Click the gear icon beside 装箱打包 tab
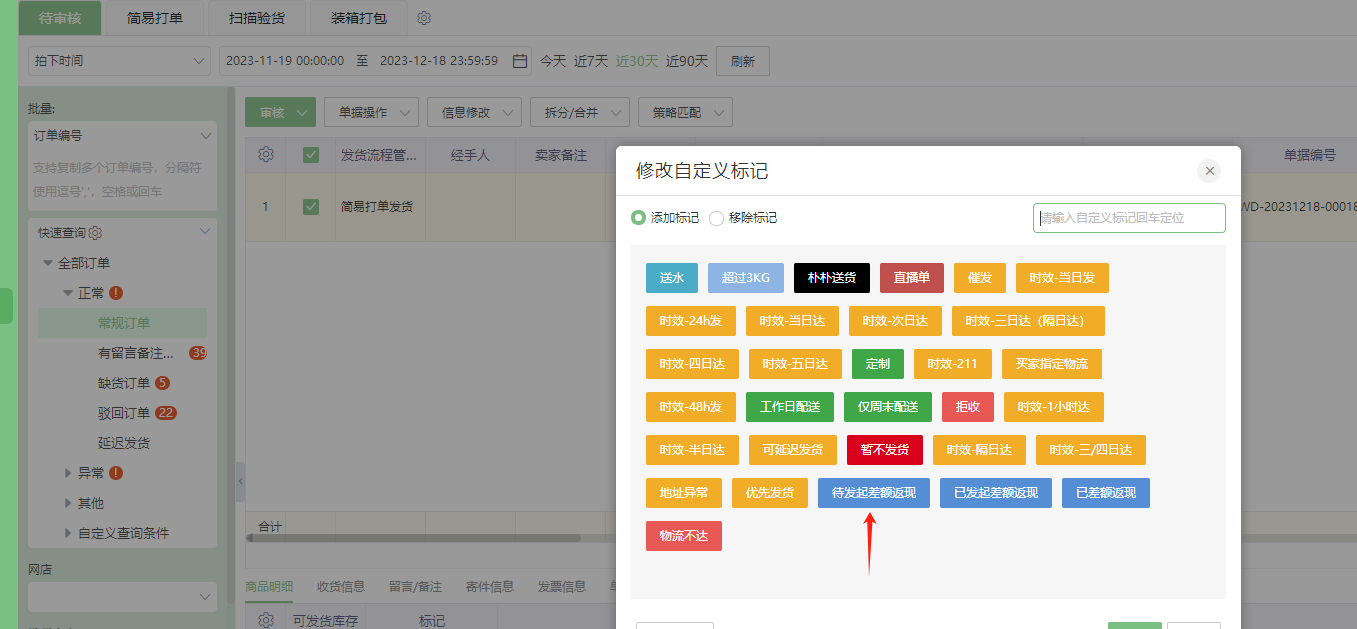Image resolution: width=1357 pixels, height=629 pixels. click(424, 19)
